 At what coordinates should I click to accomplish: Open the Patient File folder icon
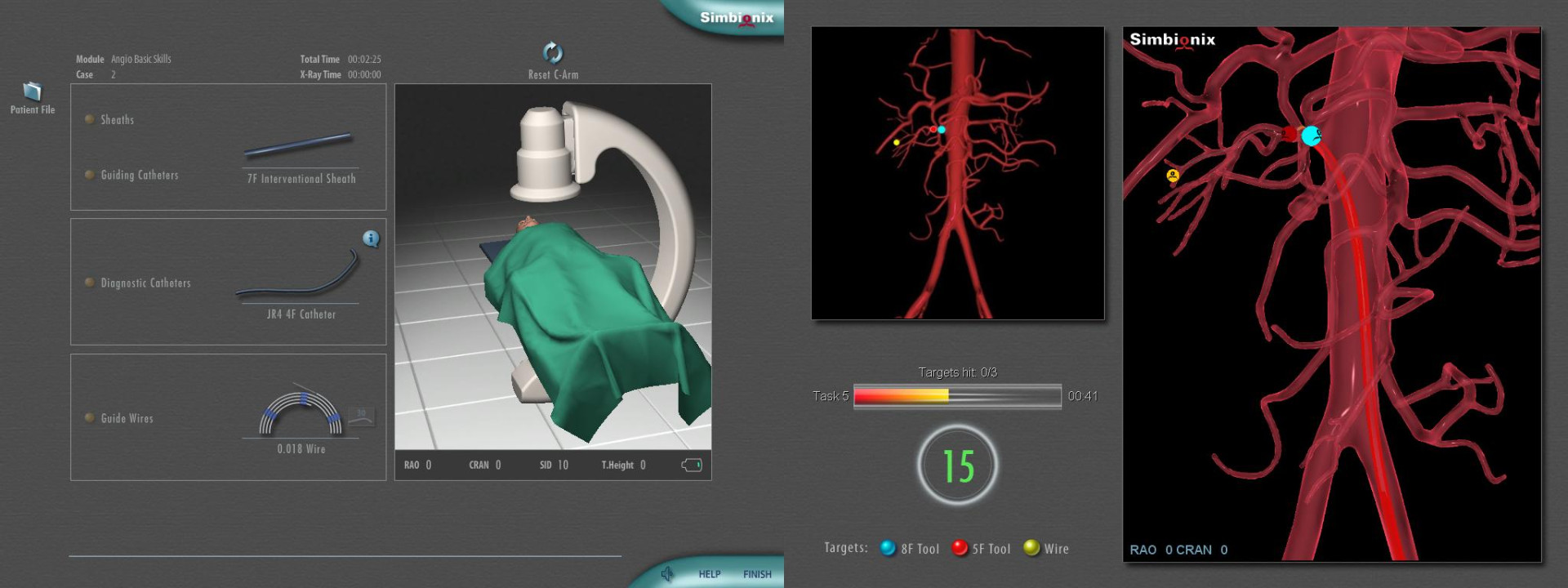[32, 91]
